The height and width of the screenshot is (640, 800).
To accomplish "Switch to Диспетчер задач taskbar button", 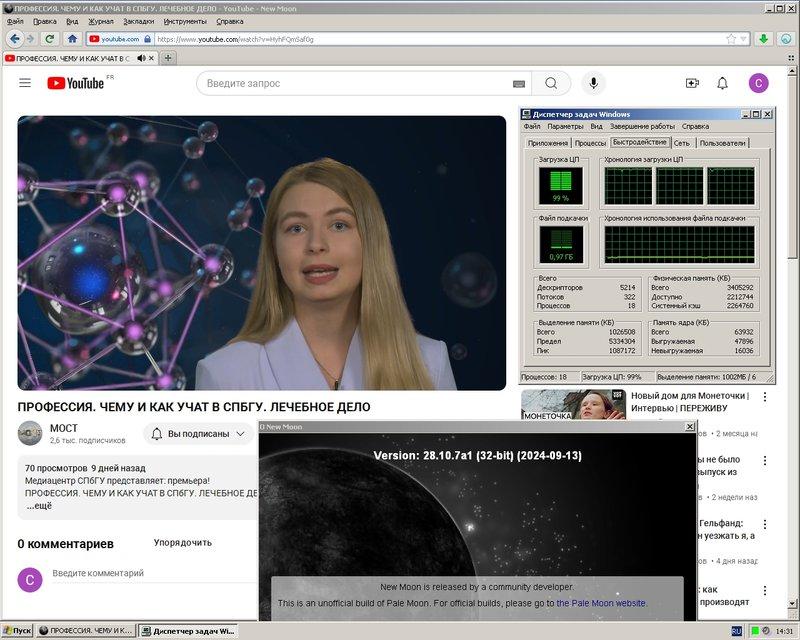I will pyautogui.click(x=188, y=631).
